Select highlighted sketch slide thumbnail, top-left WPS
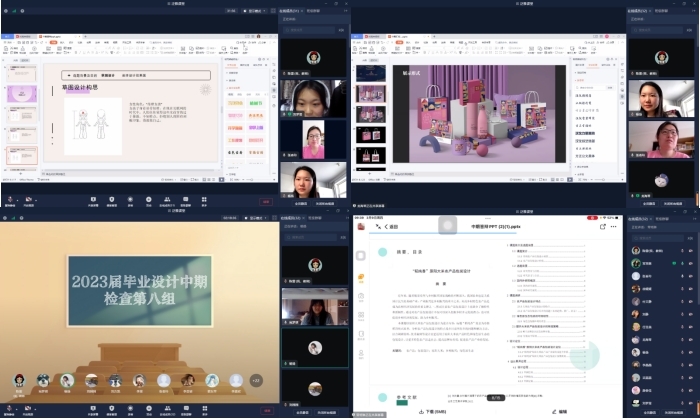 pyautogui.click(x=22, y=156)
